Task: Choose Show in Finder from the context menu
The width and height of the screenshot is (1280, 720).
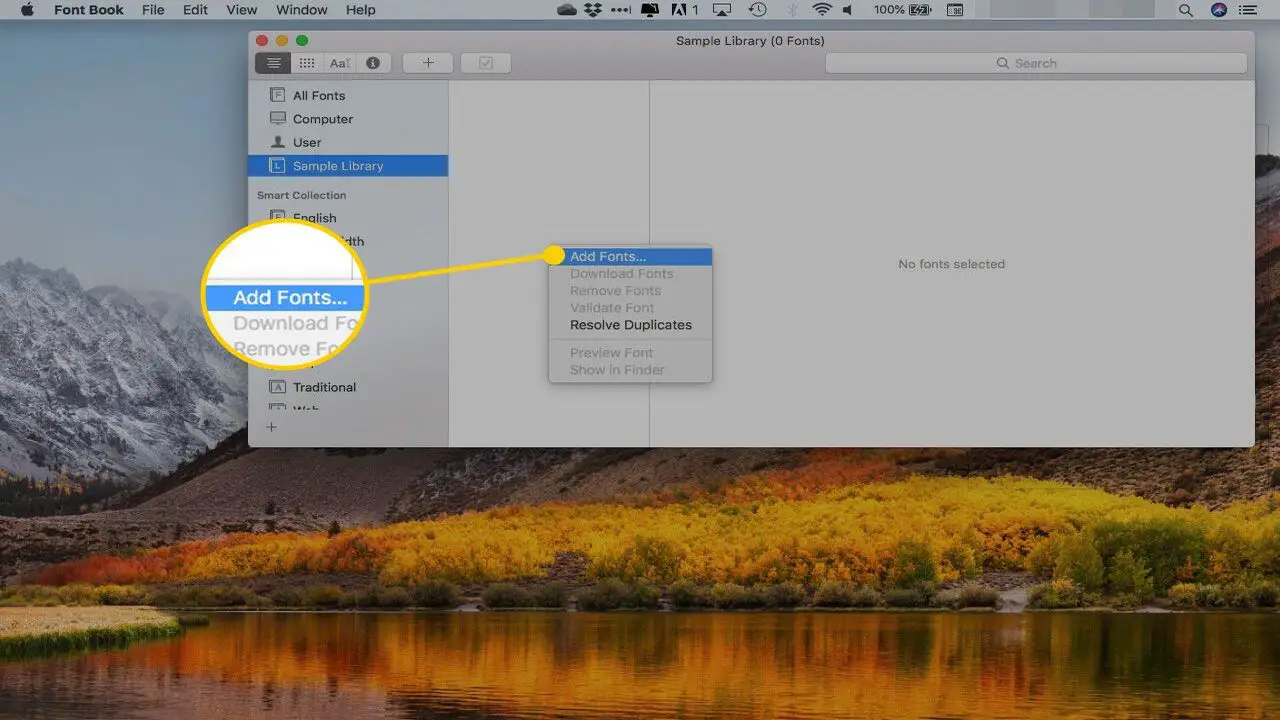Action: click(630, 370)
